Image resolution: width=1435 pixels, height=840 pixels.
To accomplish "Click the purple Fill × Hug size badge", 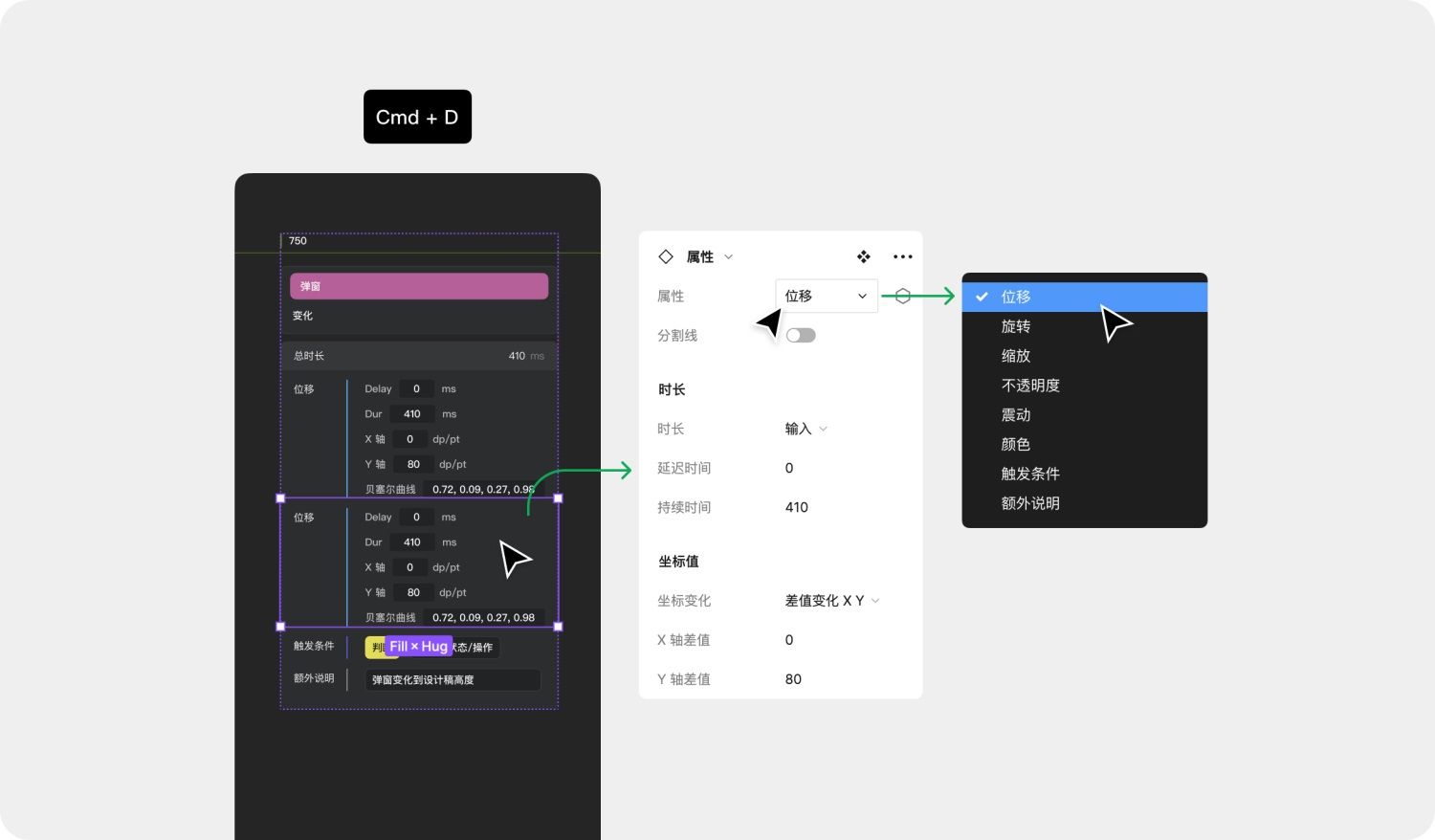I will pos(418,647).
